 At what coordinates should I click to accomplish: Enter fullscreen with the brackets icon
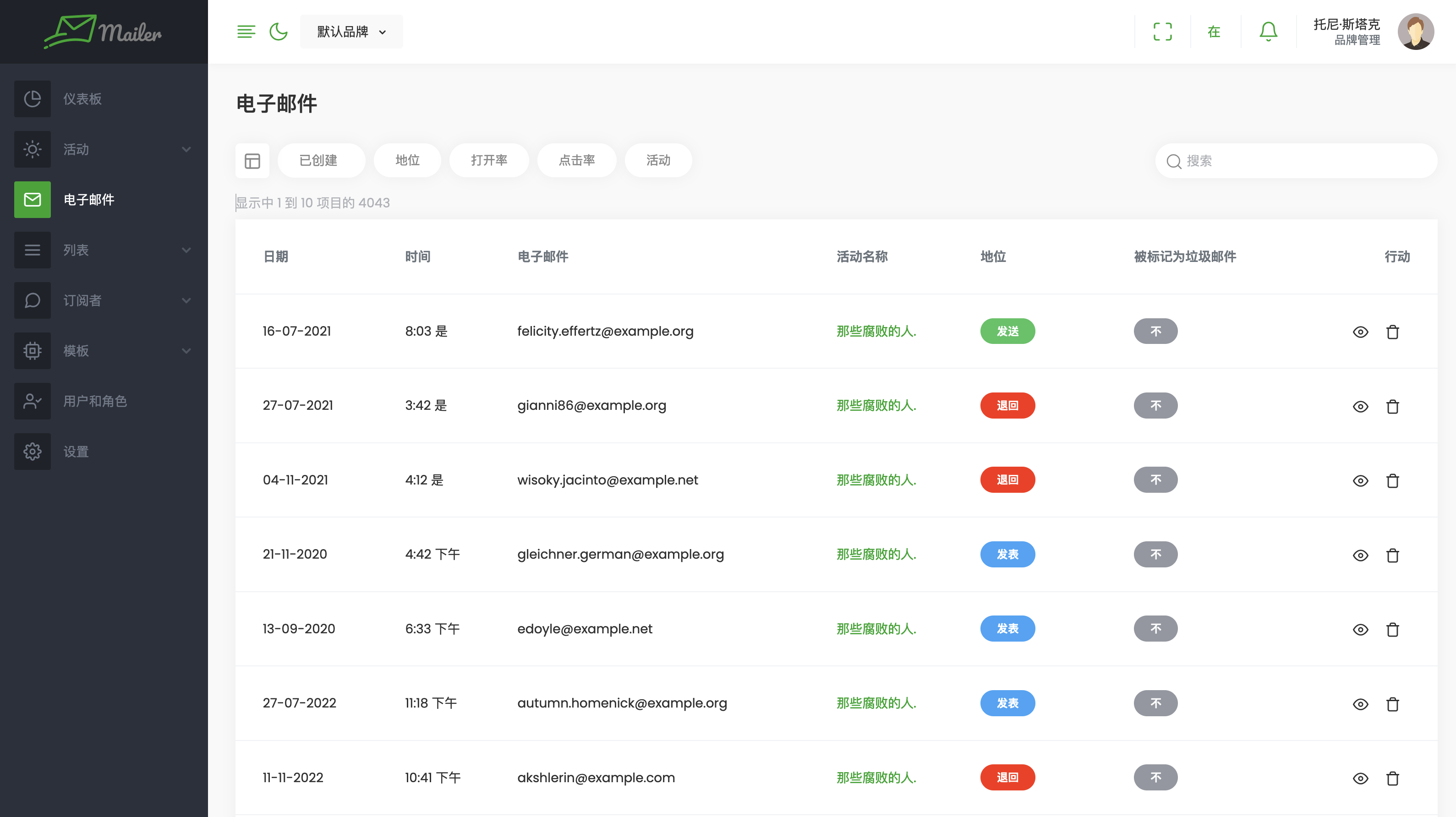click(1162, 32)
